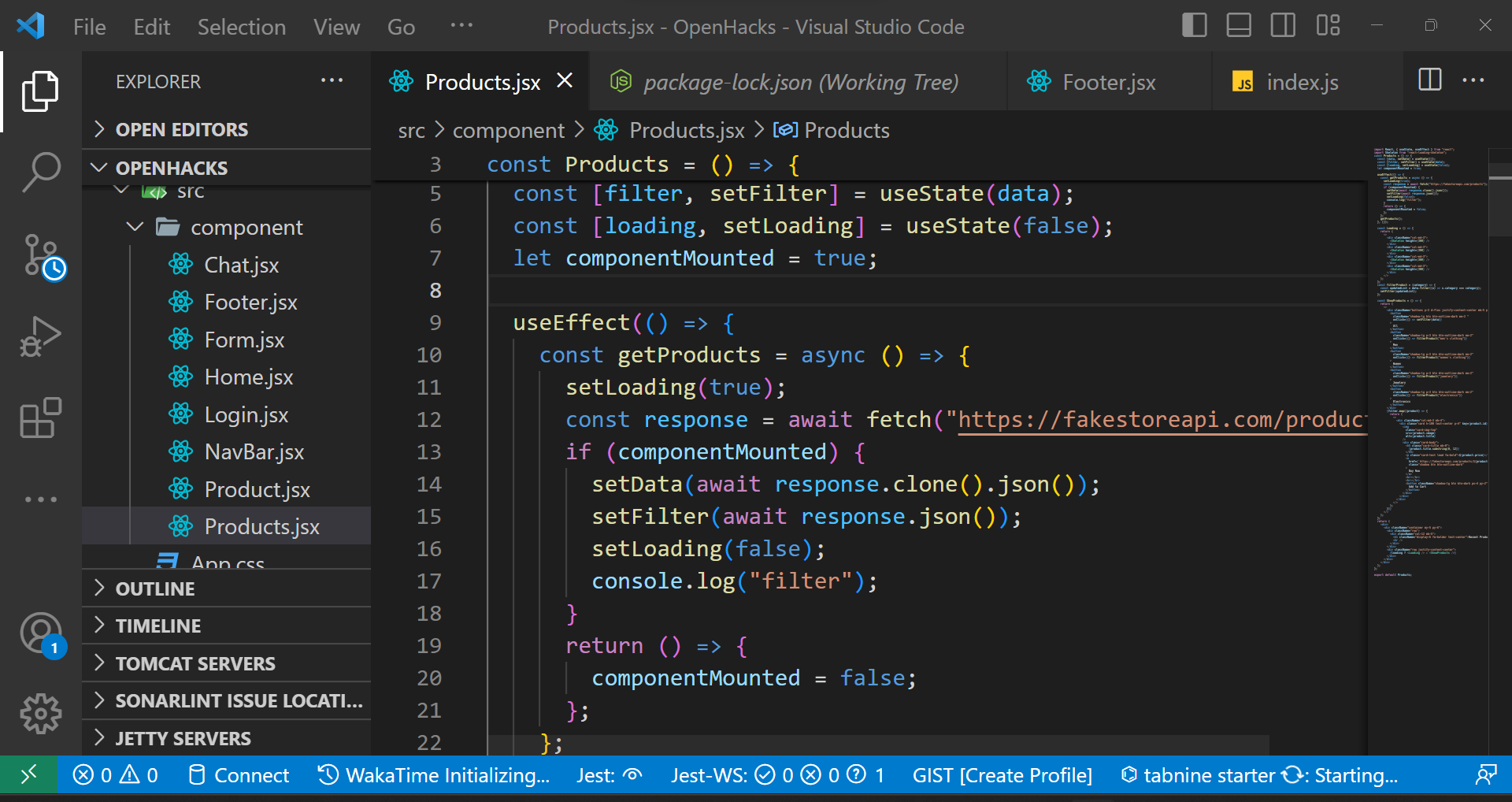1512x802 pixels.
Task: Click the WakaTime Initializing status item
Action: point(434,775)
